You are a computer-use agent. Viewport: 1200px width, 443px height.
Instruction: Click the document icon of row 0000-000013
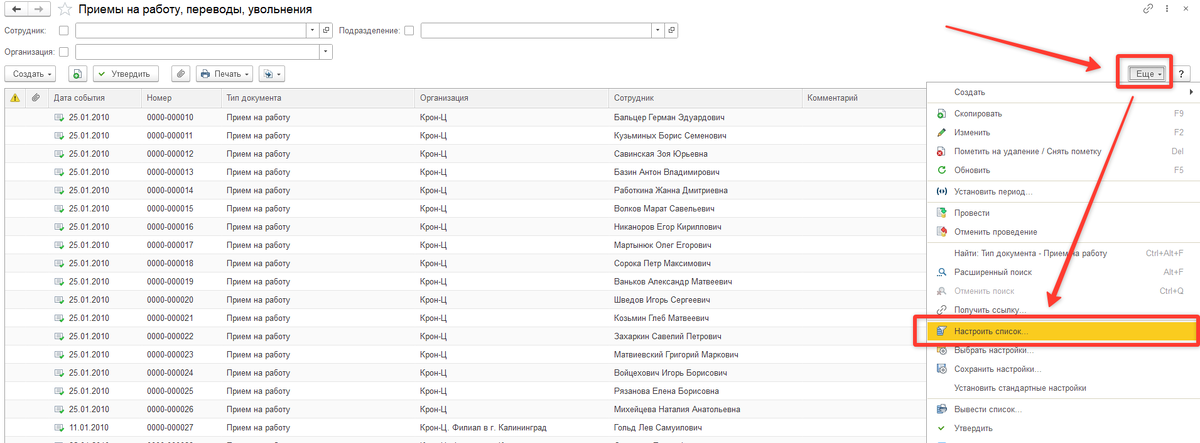point(58,172)
